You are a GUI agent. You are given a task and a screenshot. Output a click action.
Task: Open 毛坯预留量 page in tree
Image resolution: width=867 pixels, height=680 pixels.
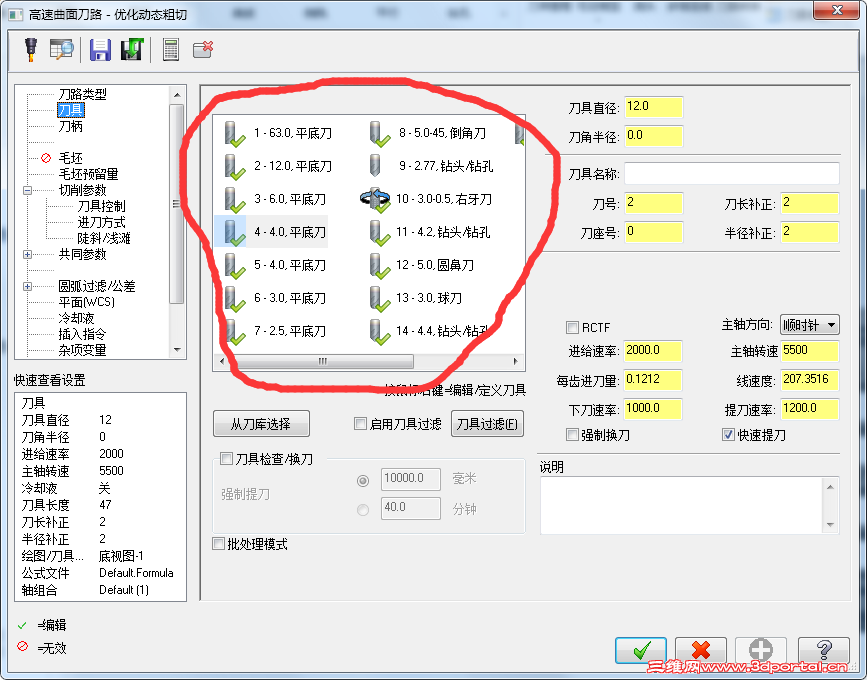88,174
